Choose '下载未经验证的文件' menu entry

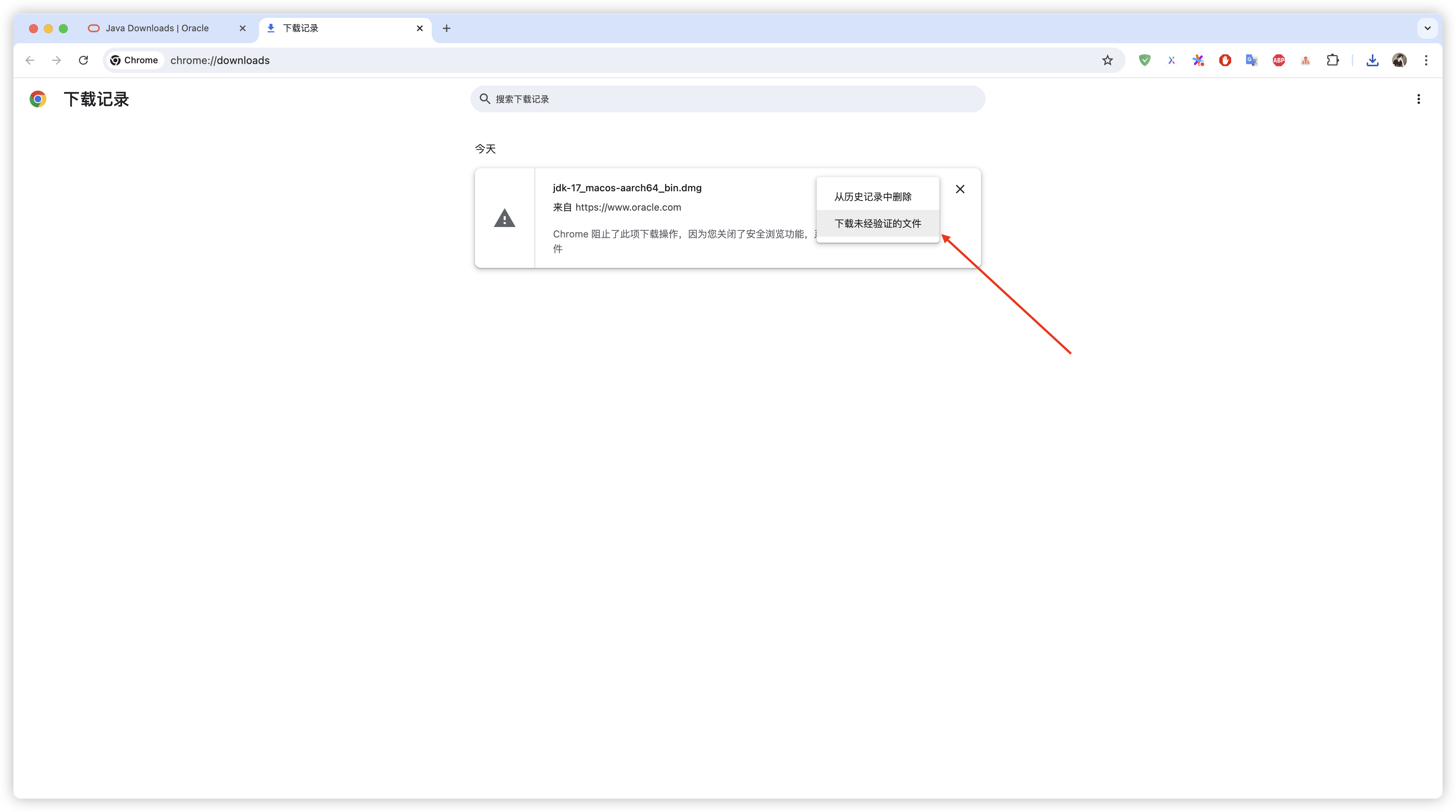tap(877, 224)
